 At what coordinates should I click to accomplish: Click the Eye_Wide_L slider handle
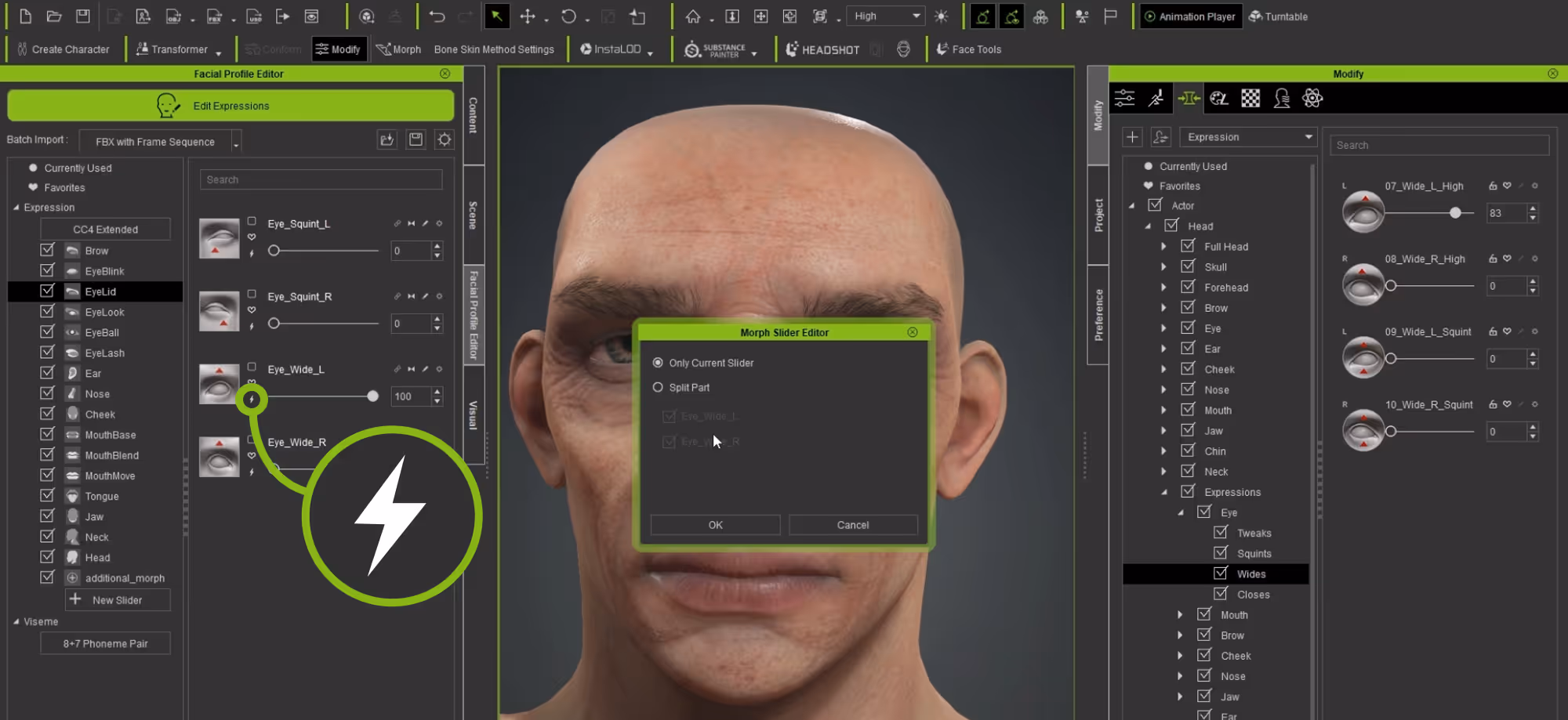[x=373, y=396]
